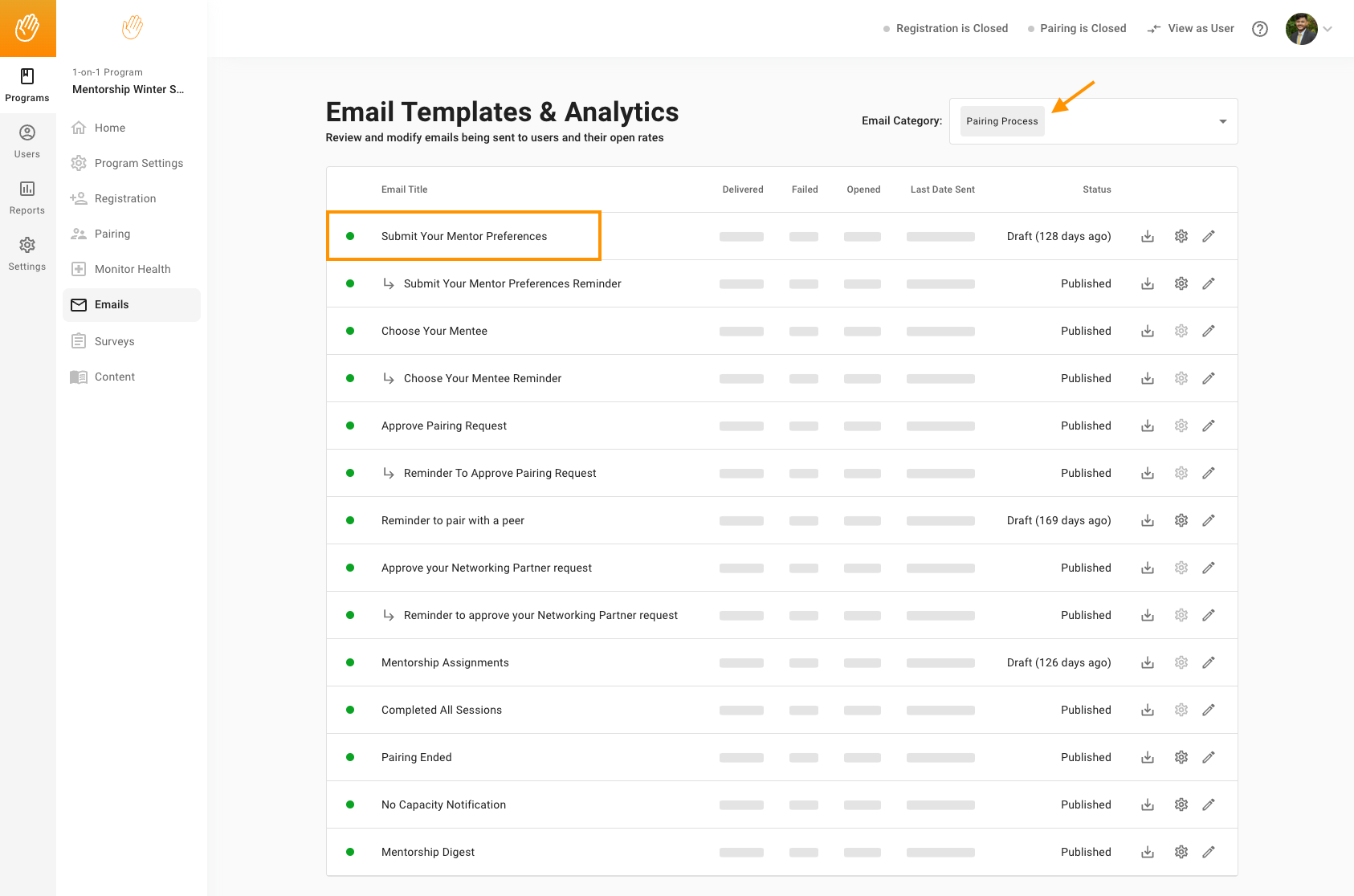Click pencil icon for Mentorship Digest

point(1208,852)
